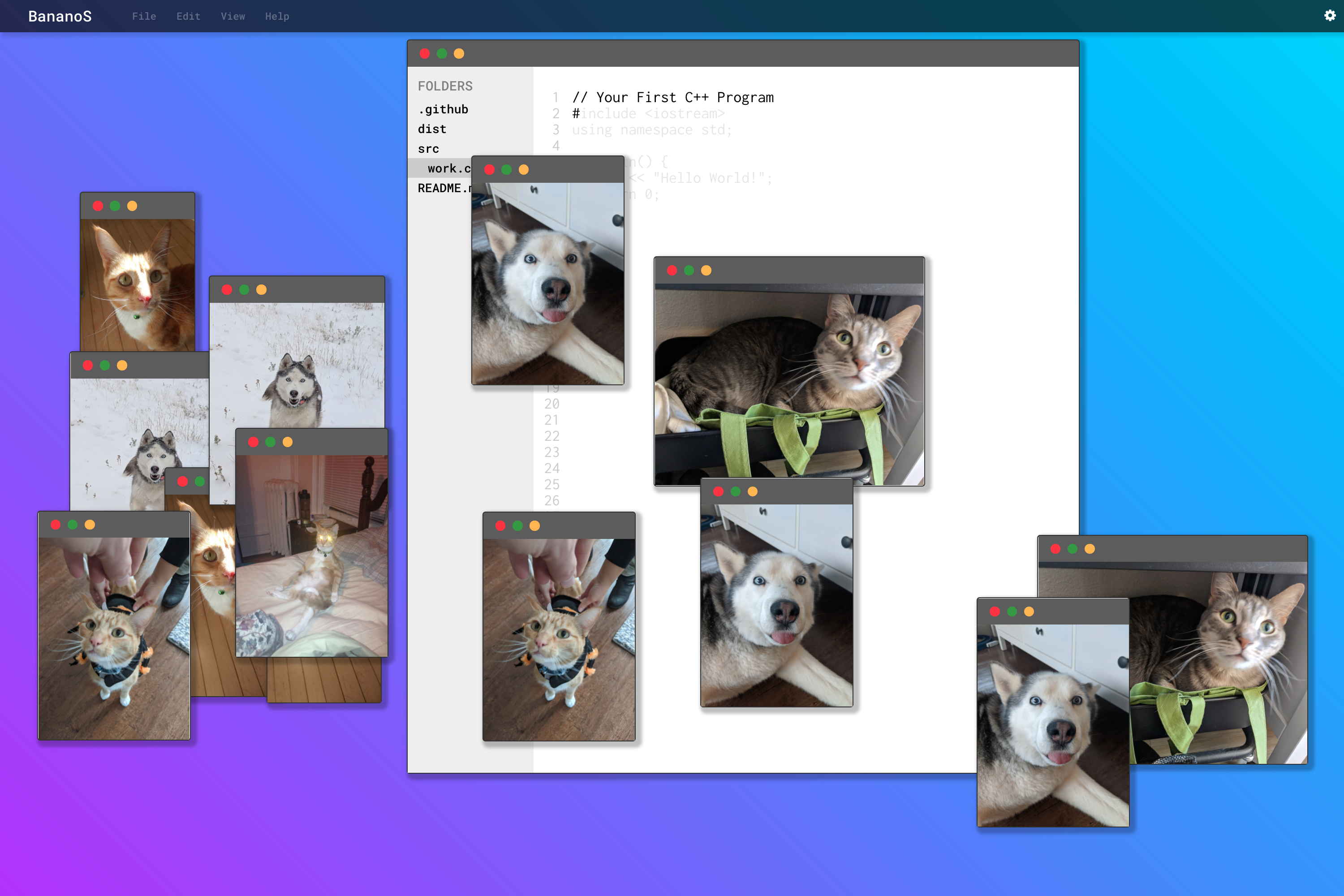Open the settings gear icon

coord(1330,15)
